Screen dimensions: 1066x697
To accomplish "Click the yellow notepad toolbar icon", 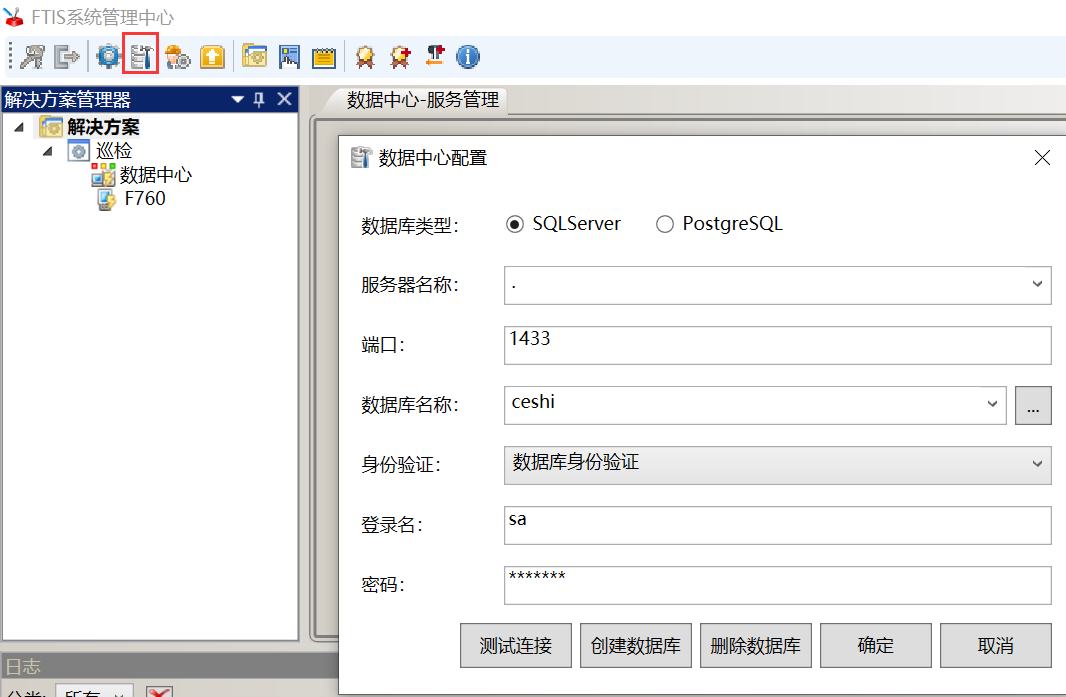I will click(323, 57).
